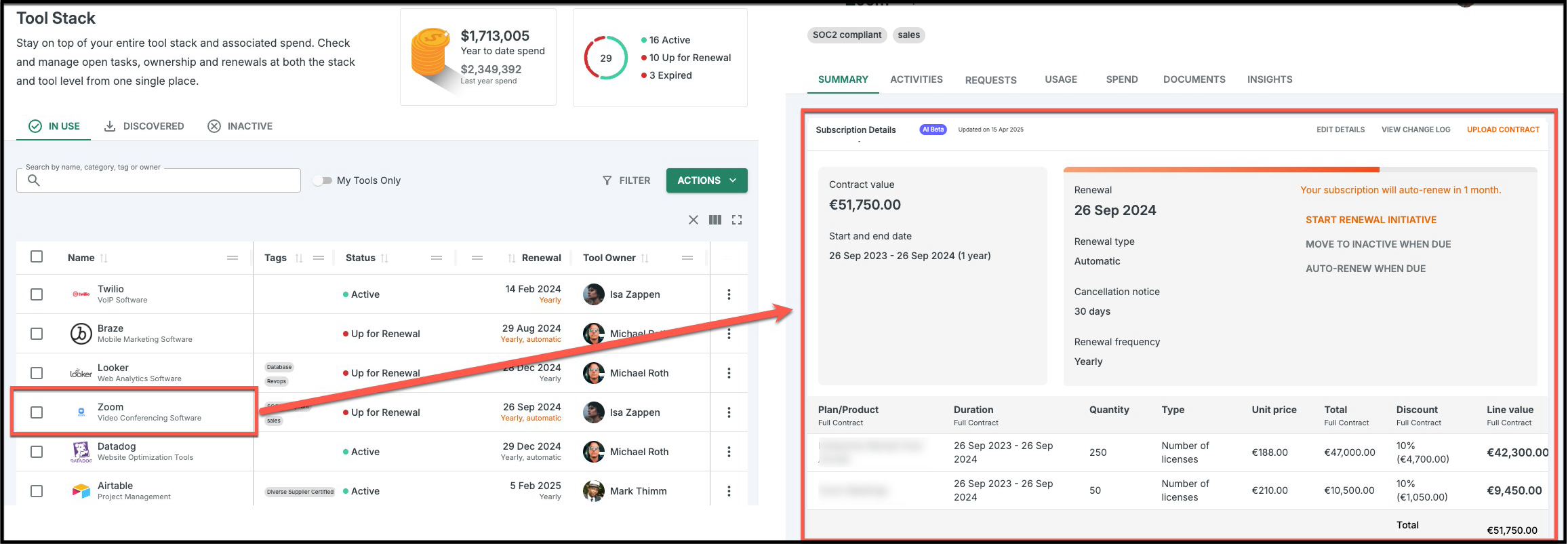Image resolution: width=1568 pixels, height=544 pixels.
Task: Open the kebab menu for the Twilio row
Action: (x=729, y=294)
